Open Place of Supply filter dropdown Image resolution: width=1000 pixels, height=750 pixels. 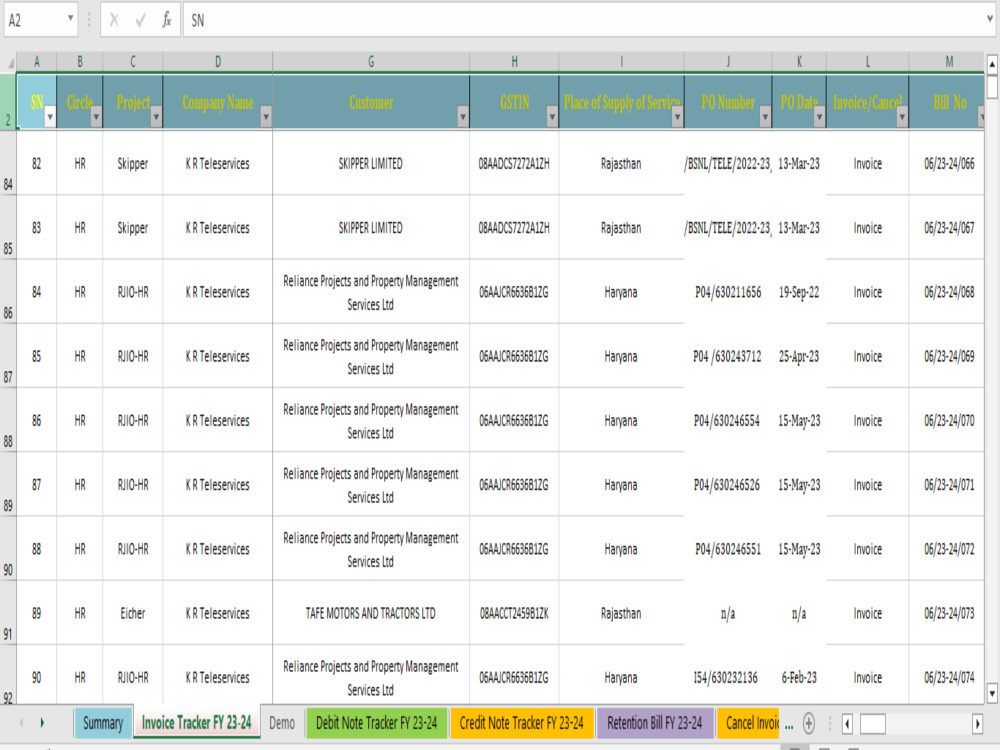[x=677, y=117]
